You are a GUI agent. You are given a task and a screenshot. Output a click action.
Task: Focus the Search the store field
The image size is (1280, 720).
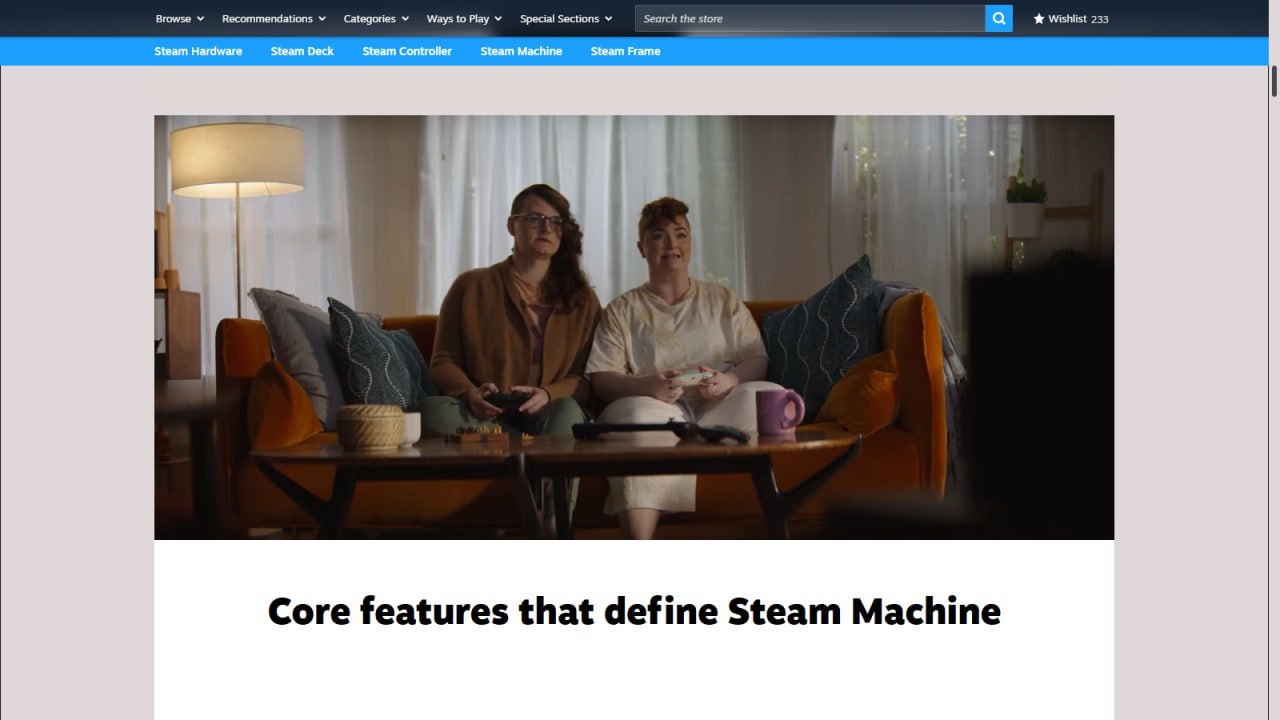click(x=810, y=18)
